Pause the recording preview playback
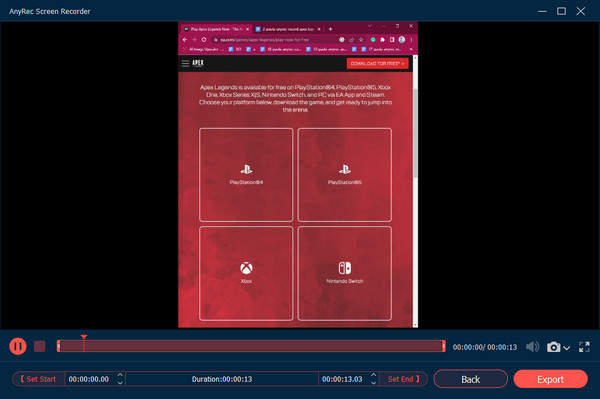The height and width of the screenshot is (399, 600). (18, 347)
